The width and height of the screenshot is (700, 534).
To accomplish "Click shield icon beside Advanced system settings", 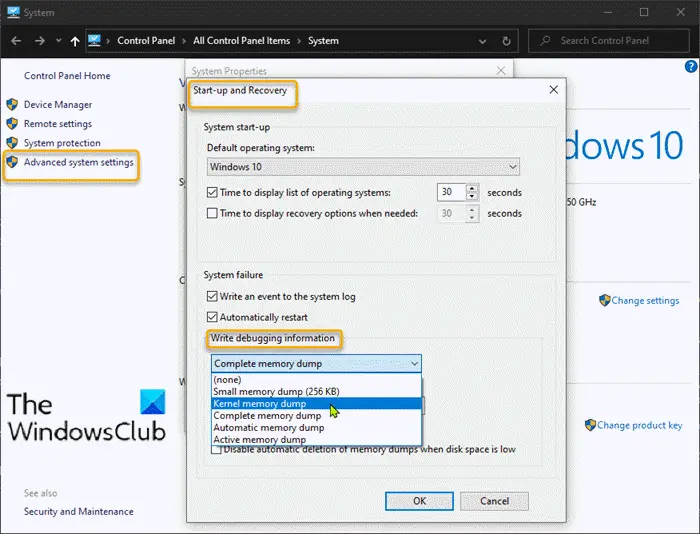I will pos(12,162).
